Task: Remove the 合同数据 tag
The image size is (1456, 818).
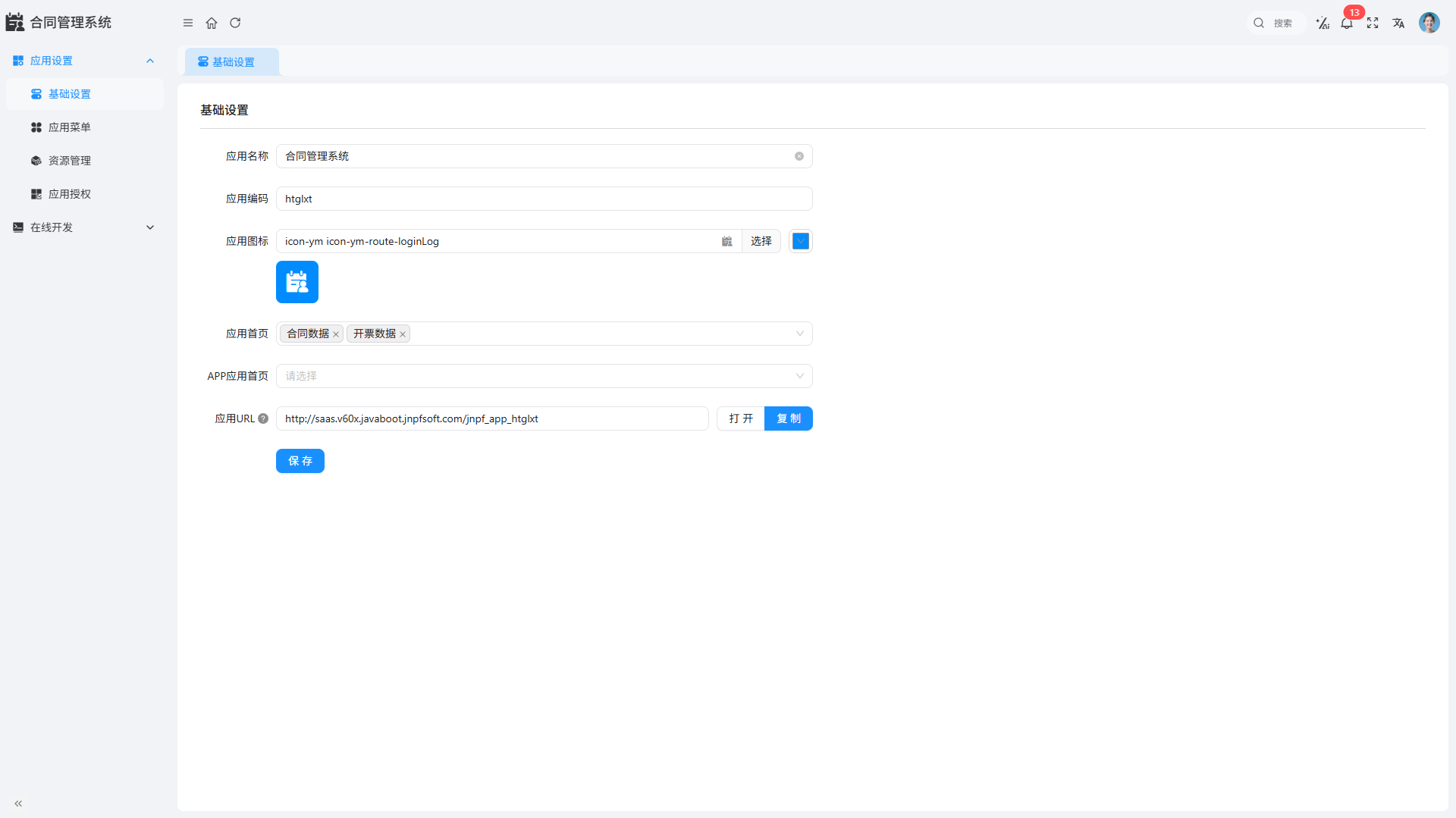Action: 336,334
